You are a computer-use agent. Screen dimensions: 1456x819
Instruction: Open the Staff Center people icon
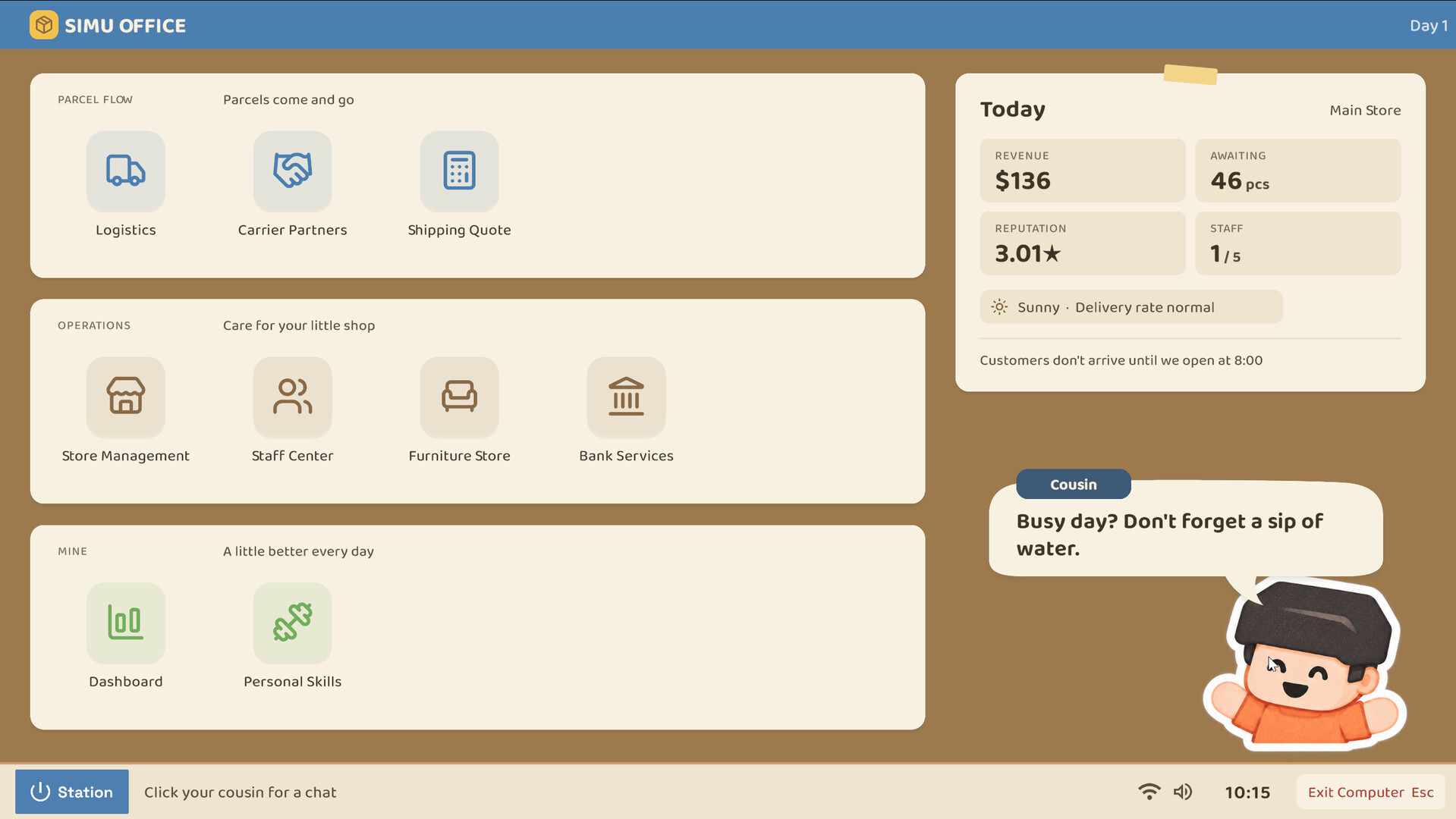pyautogui.click(x=293, y=397)
